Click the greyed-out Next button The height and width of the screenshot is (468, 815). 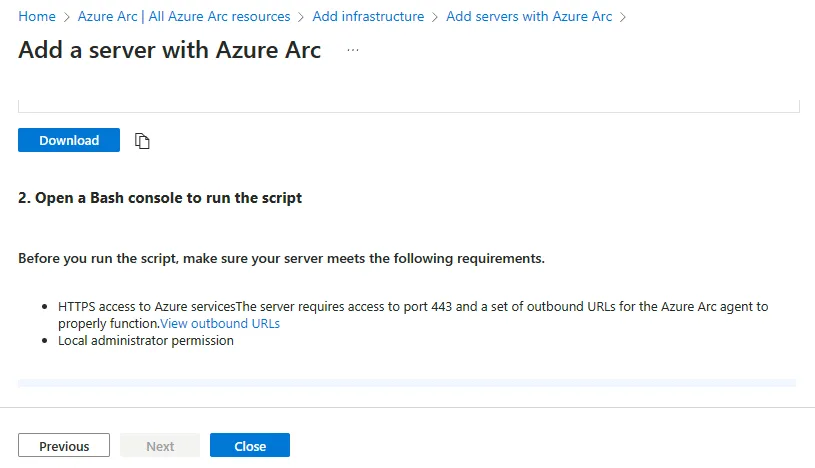pyautogui.click(x=160, y=446)
